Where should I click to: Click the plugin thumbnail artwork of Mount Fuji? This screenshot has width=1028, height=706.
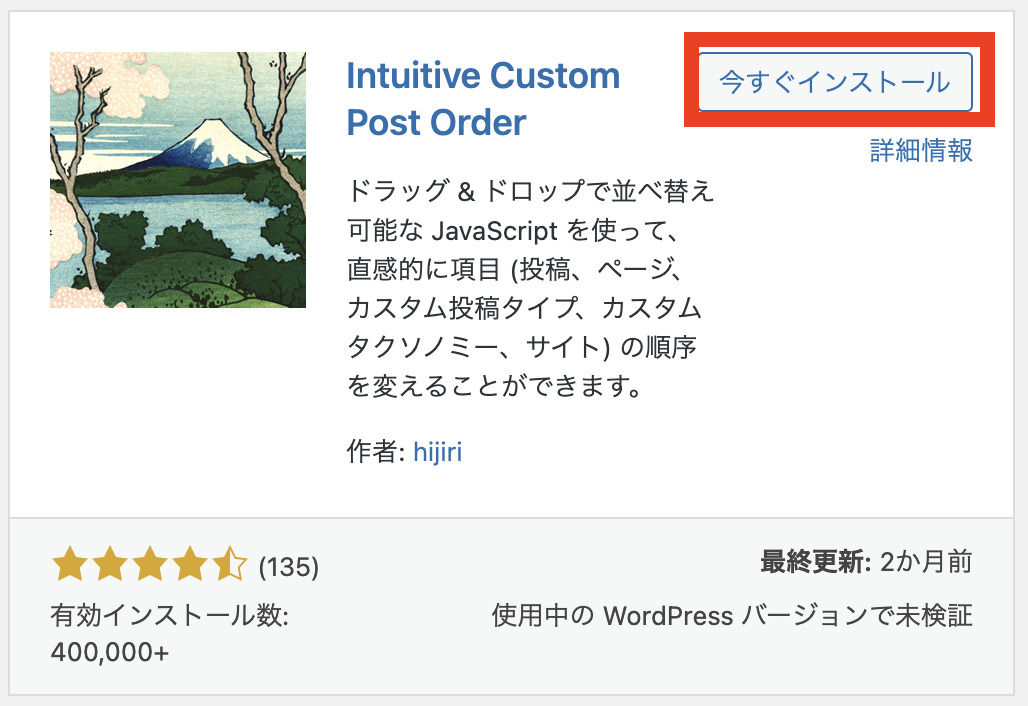(x=176, y=180)
